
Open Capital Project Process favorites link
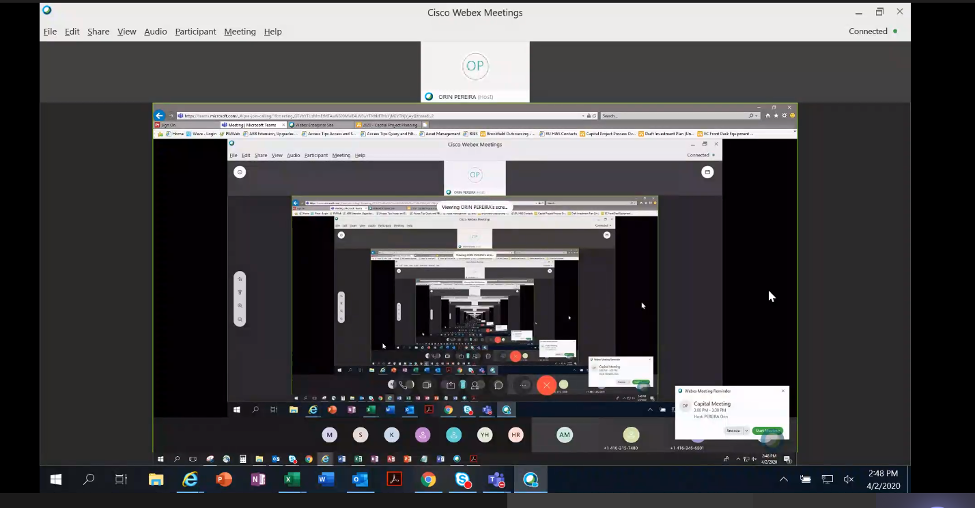pos(608,133)
